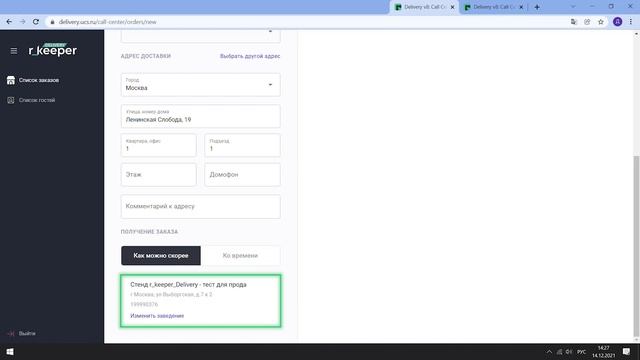Open a new browser tab
Screen dimensions: 640x360
pyautogui.click(x=537, y=7)
